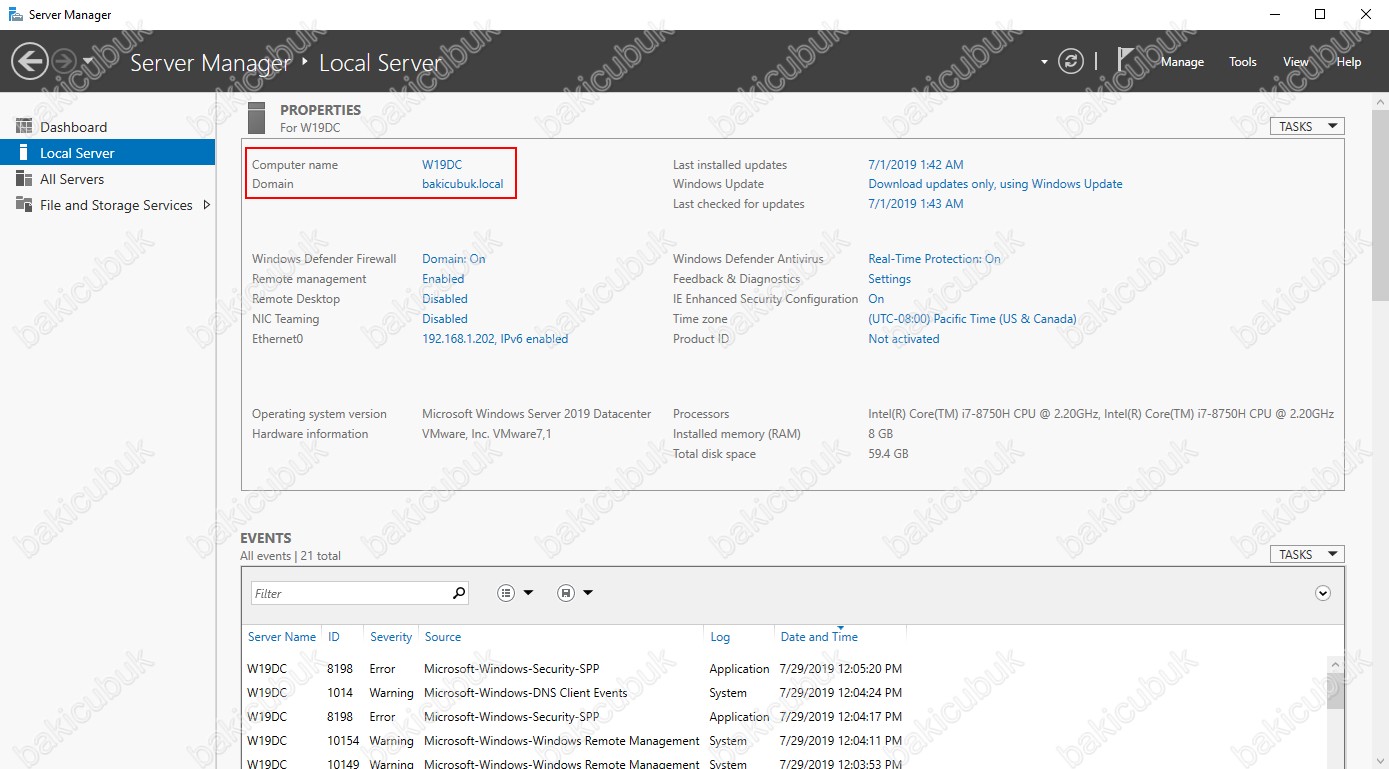Click the Properties server icon
The height and width of the screenshot is (769, 1389).
coord(256,118)
